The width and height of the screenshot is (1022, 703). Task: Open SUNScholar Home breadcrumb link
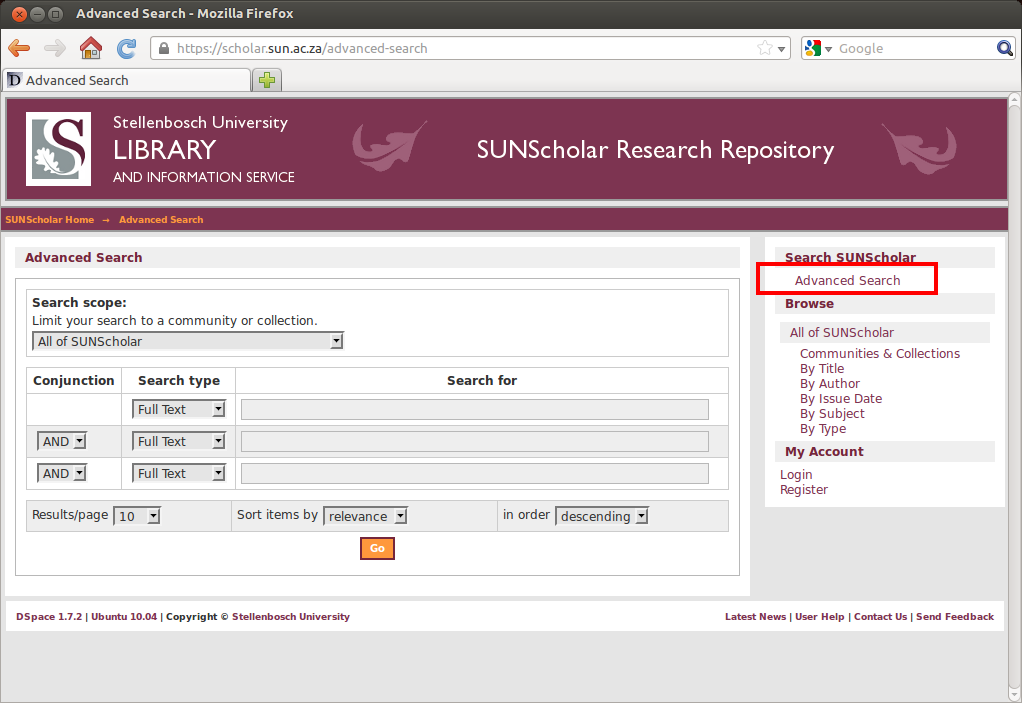point(50,220)
